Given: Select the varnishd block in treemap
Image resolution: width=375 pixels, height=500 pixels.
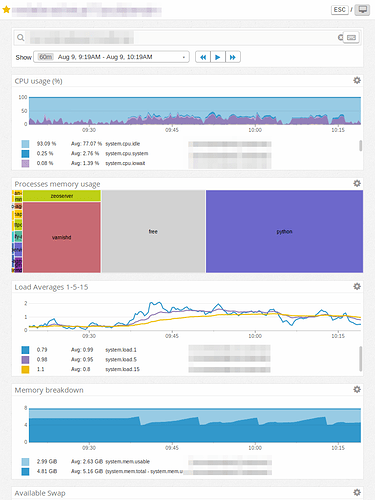Looking at the screenshot, I should pos(62,237).
